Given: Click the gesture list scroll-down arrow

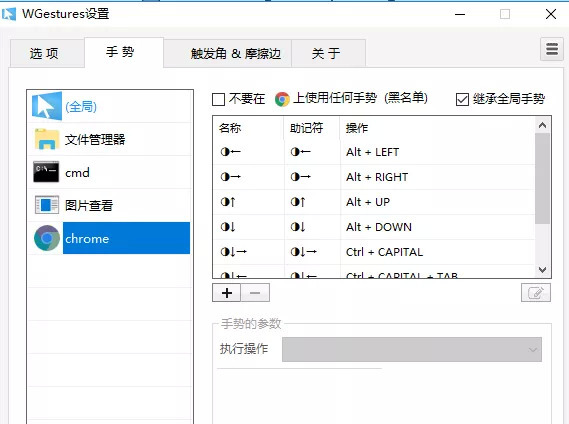Looking at the screenshot, I should [543, 270].
